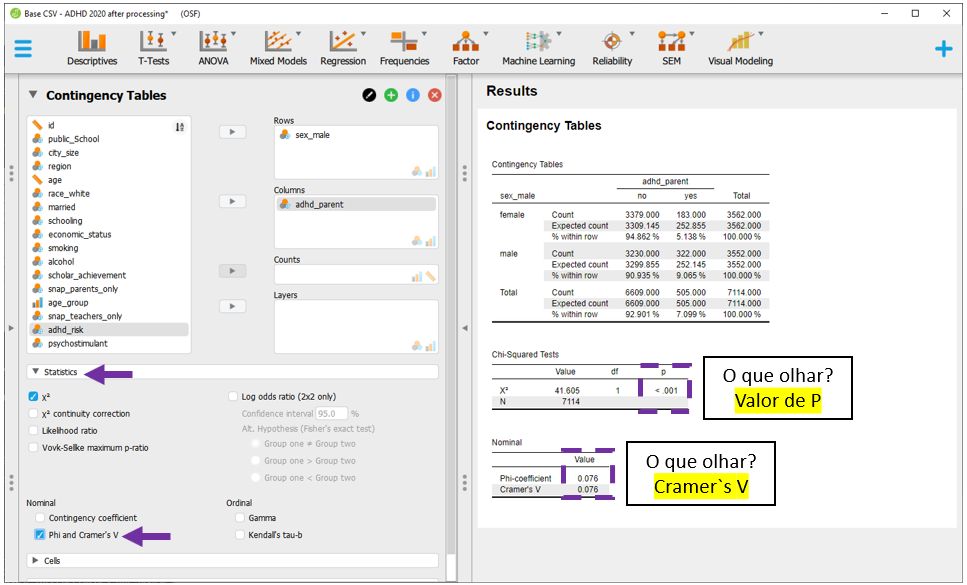Remove analysis with red X icon
Image resolution: width=967 pixels, height=585 pixels.
pyautogui.click(x=435, y=95)
